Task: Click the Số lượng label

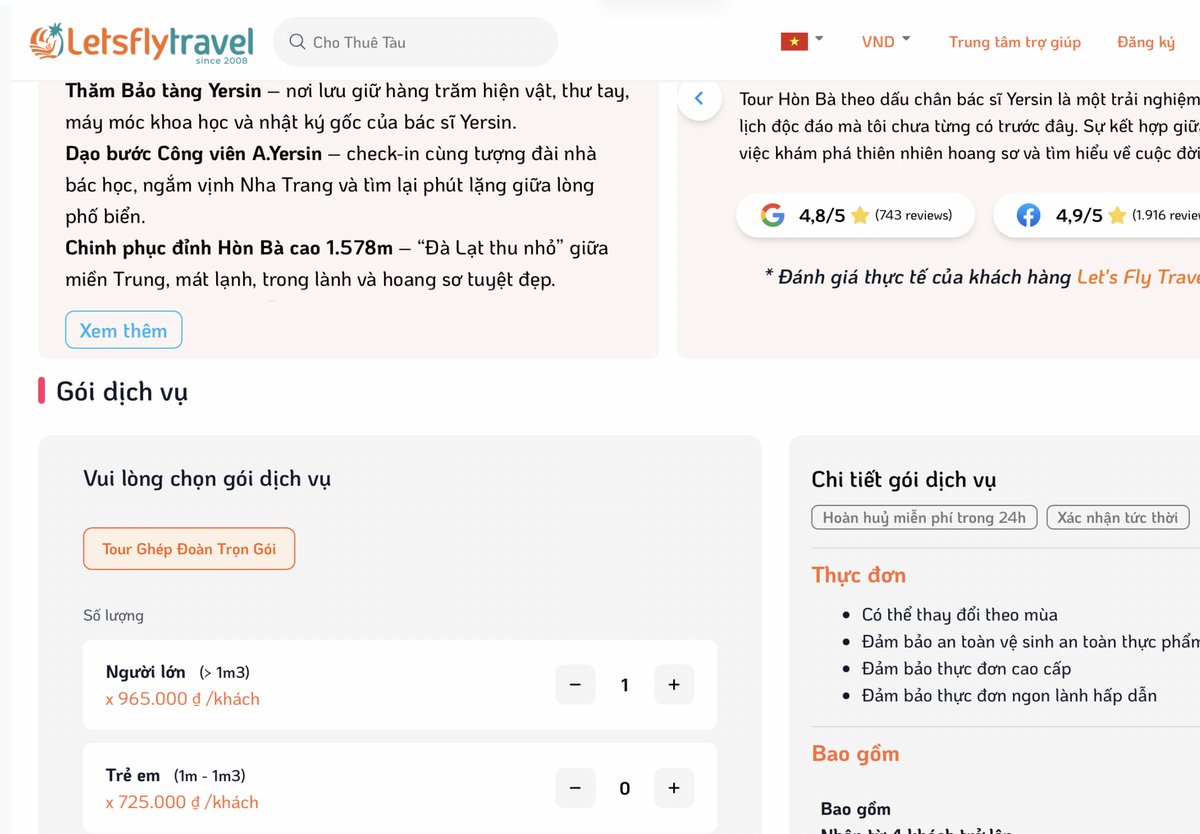Action: point(113,615)
